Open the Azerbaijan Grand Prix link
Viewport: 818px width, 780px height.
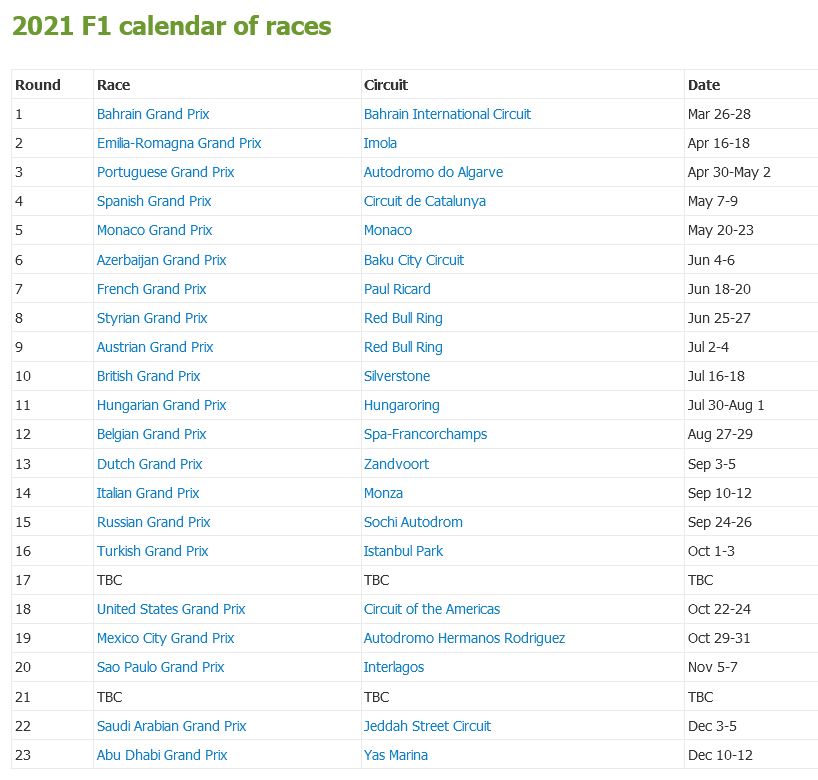point(162,260)
